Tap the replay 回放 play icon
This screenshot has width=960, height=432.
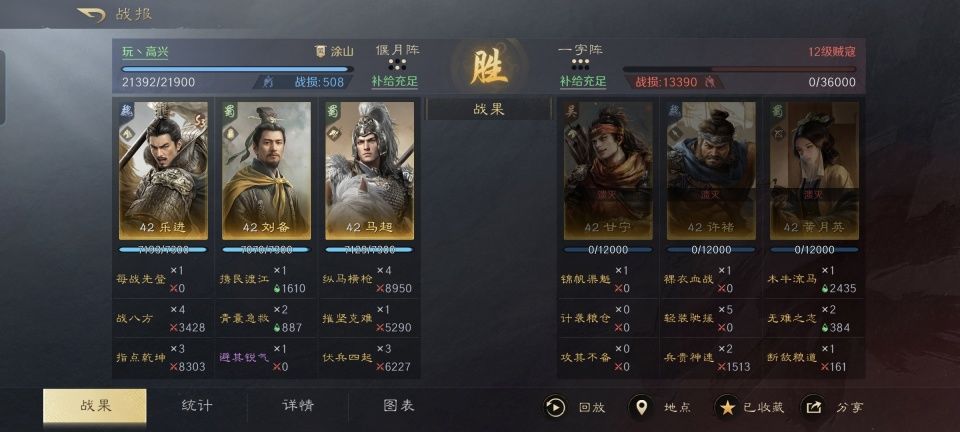pyautogui.click(x=555, y=407)
